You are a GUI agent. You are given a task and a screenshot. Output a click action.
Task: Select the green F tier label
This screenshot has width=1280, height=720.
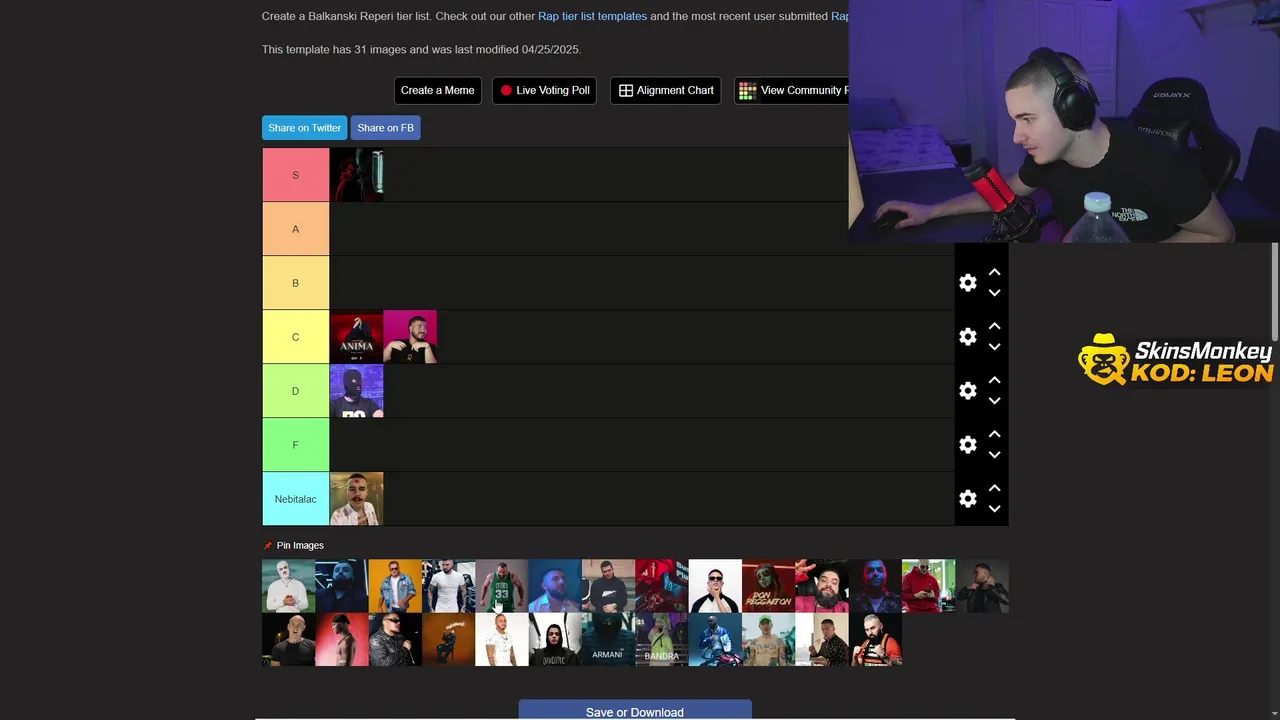pyautogui.click(x=295, y=445)
